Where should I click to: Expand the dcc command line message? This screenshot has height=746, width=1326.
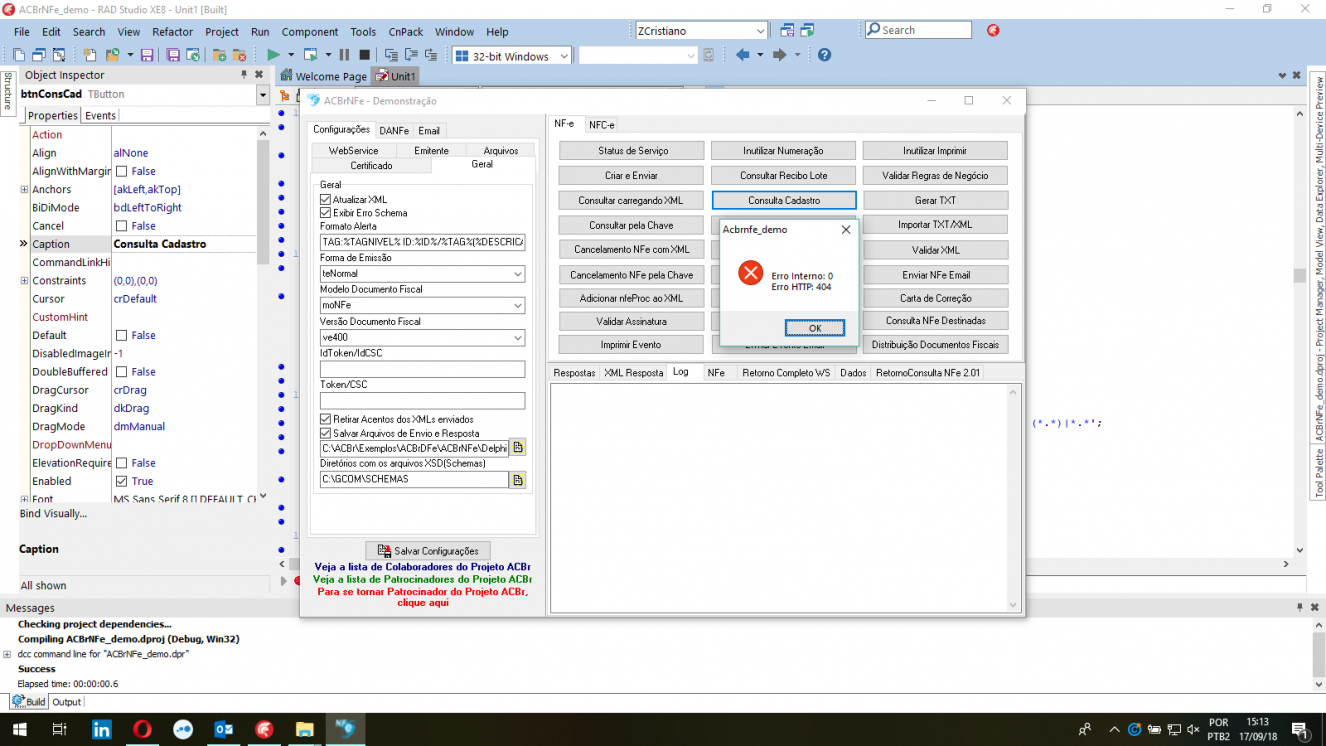8,654
